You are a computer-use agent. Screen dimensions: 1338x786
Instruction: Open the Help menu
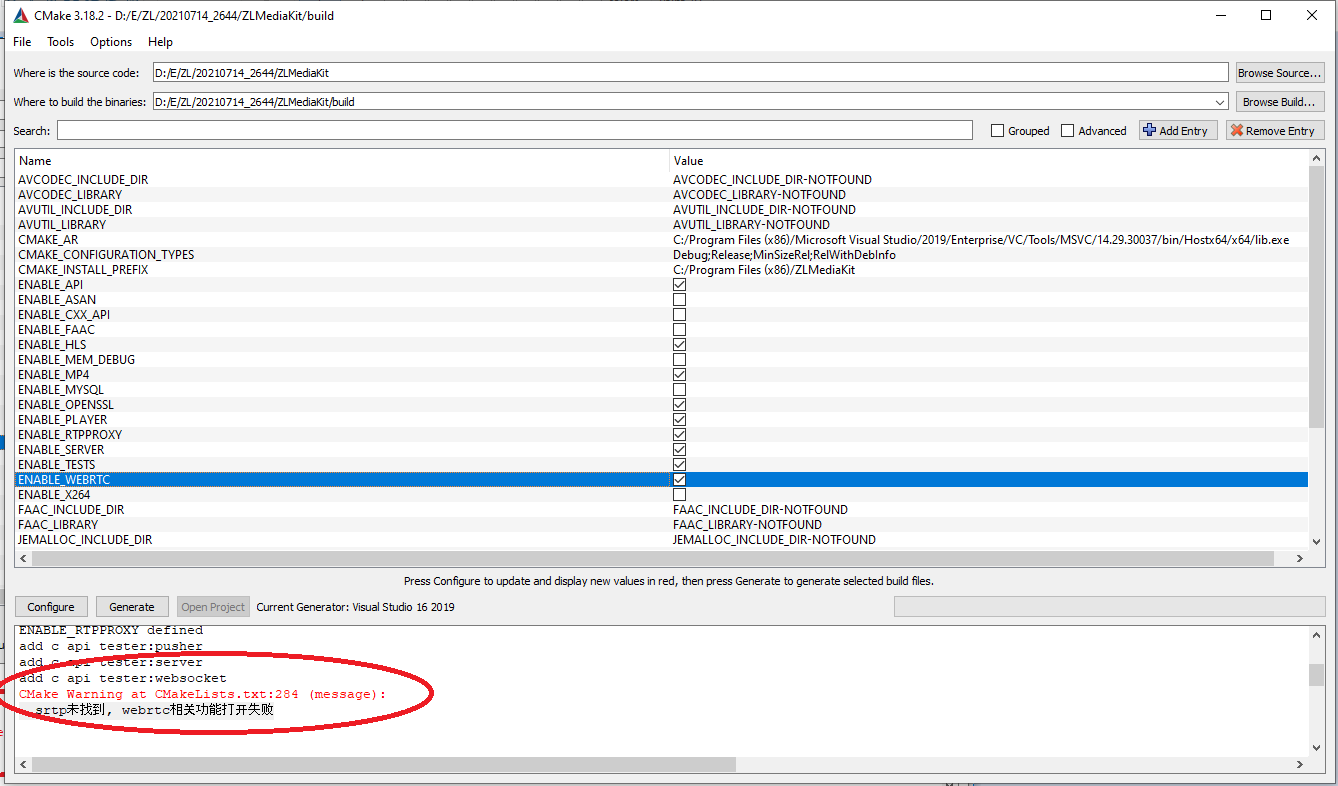tap(160, 42)
